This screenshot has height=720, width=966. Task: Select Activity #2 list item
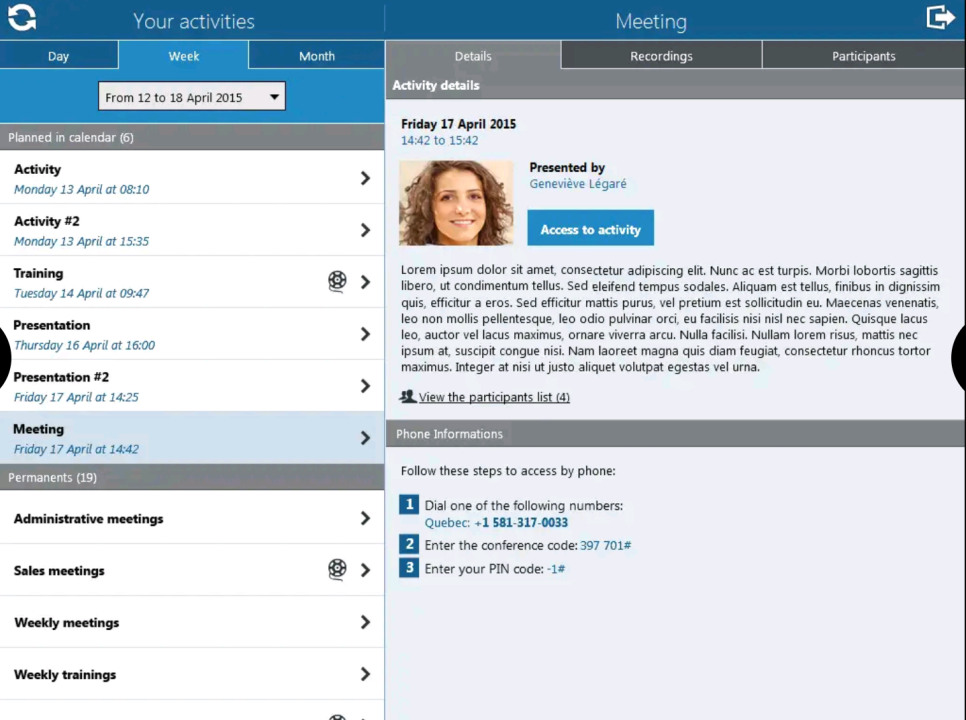point(192,230)
